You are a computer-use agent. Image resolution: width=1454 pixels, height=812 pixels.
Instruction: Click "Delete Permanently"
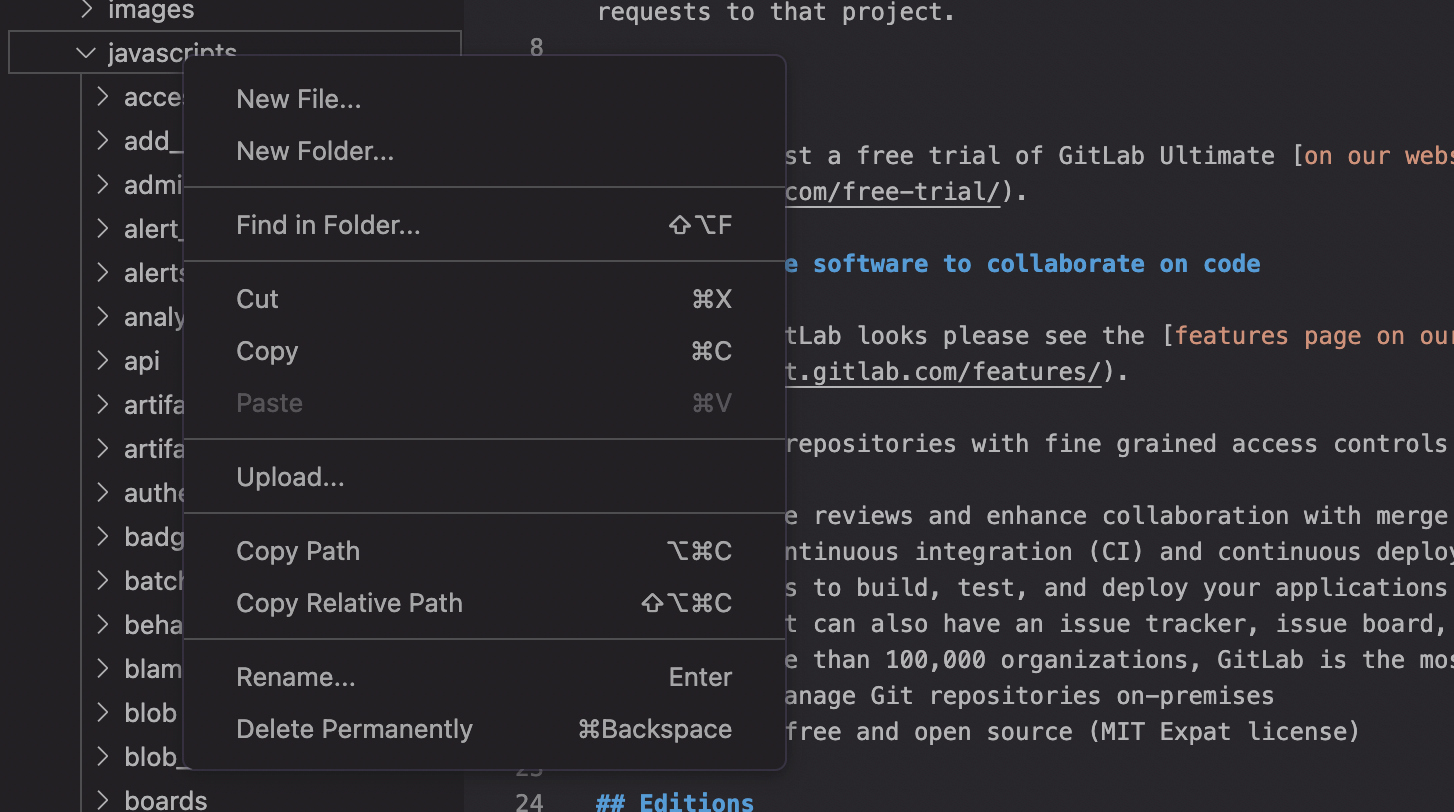pos(354,729)
